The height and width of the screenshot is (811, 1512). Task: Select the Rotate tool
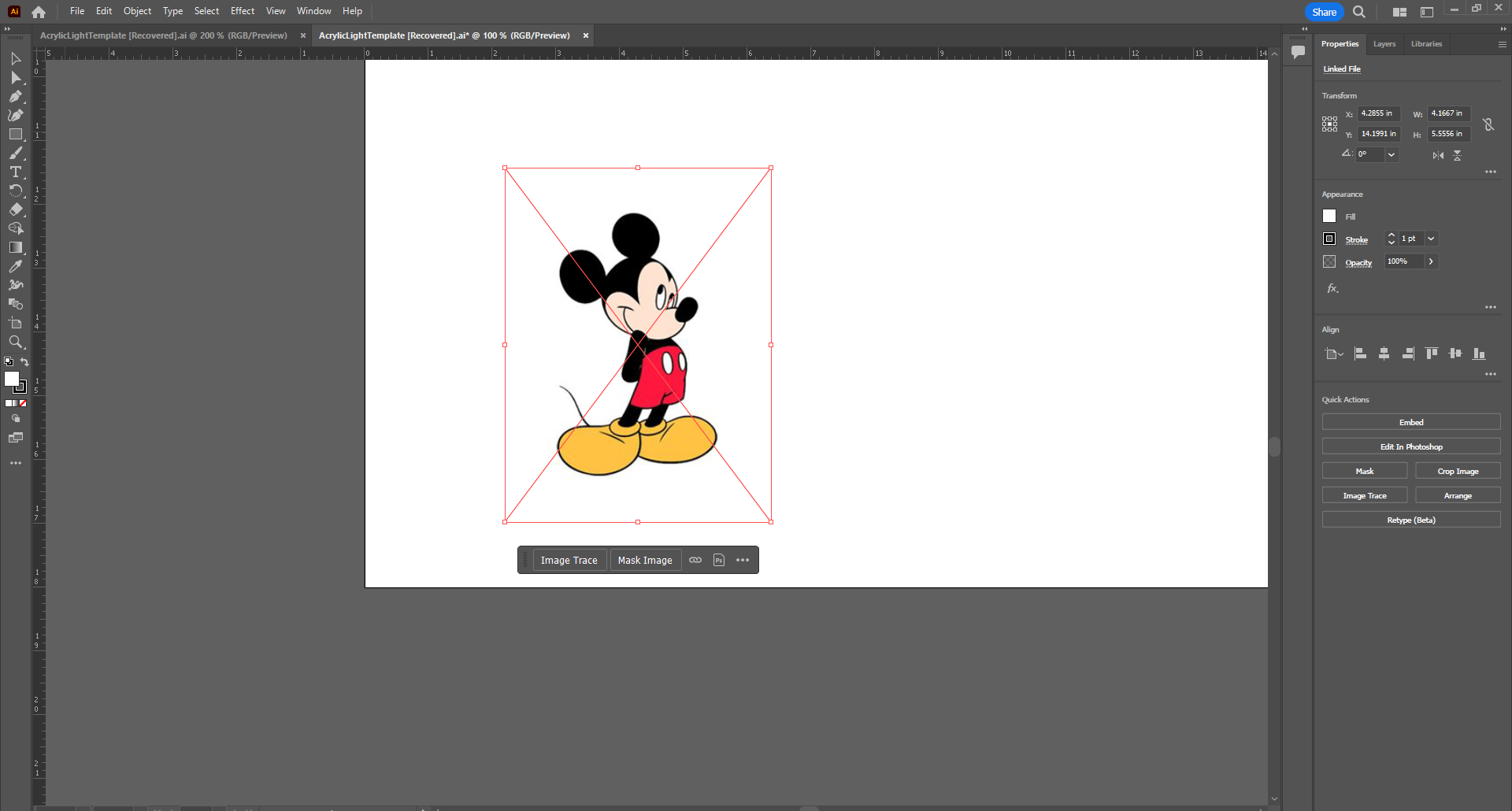[16, 191]
